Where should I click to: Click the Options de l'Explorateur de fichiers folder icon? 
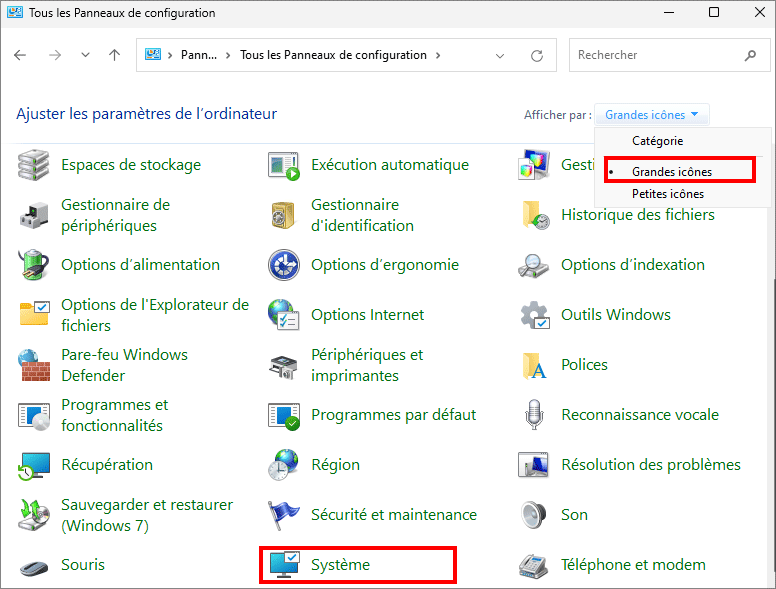tap(34, 313)
